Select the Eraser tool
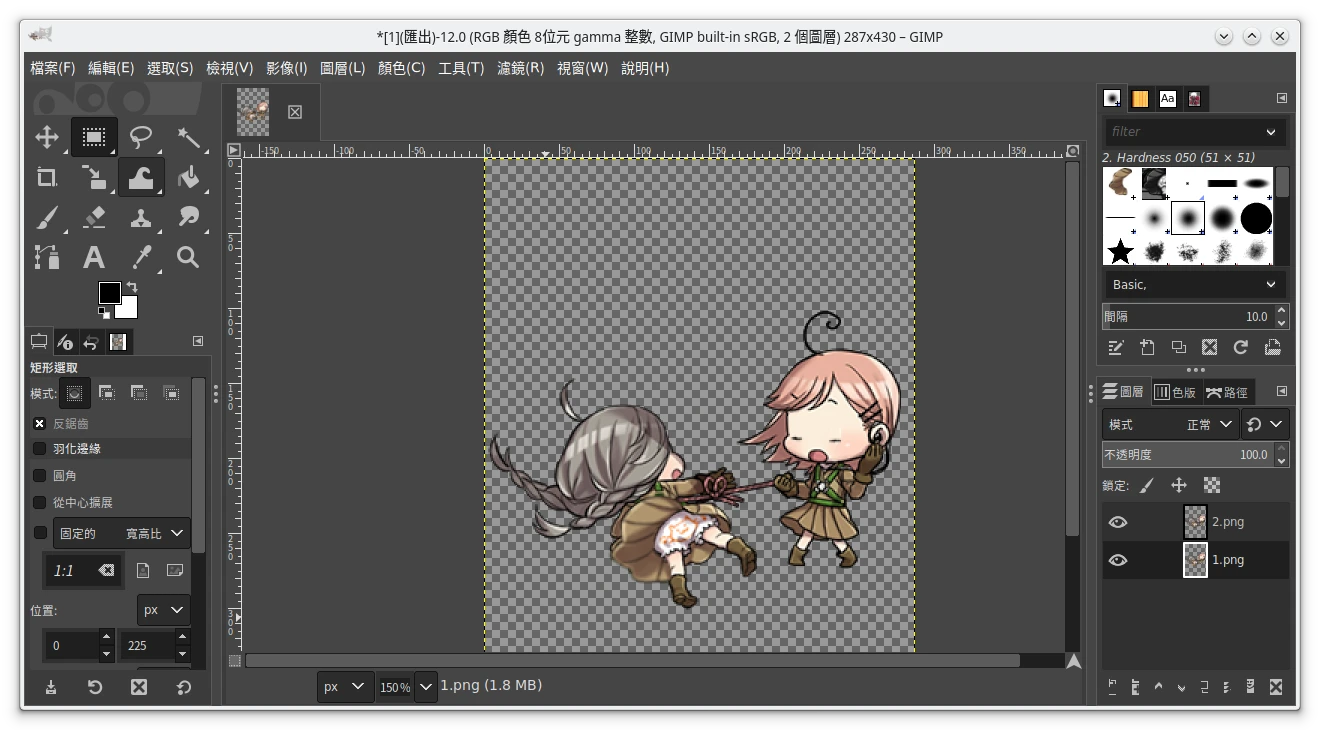Screen dimensions: 1320x730 (94, 217)
